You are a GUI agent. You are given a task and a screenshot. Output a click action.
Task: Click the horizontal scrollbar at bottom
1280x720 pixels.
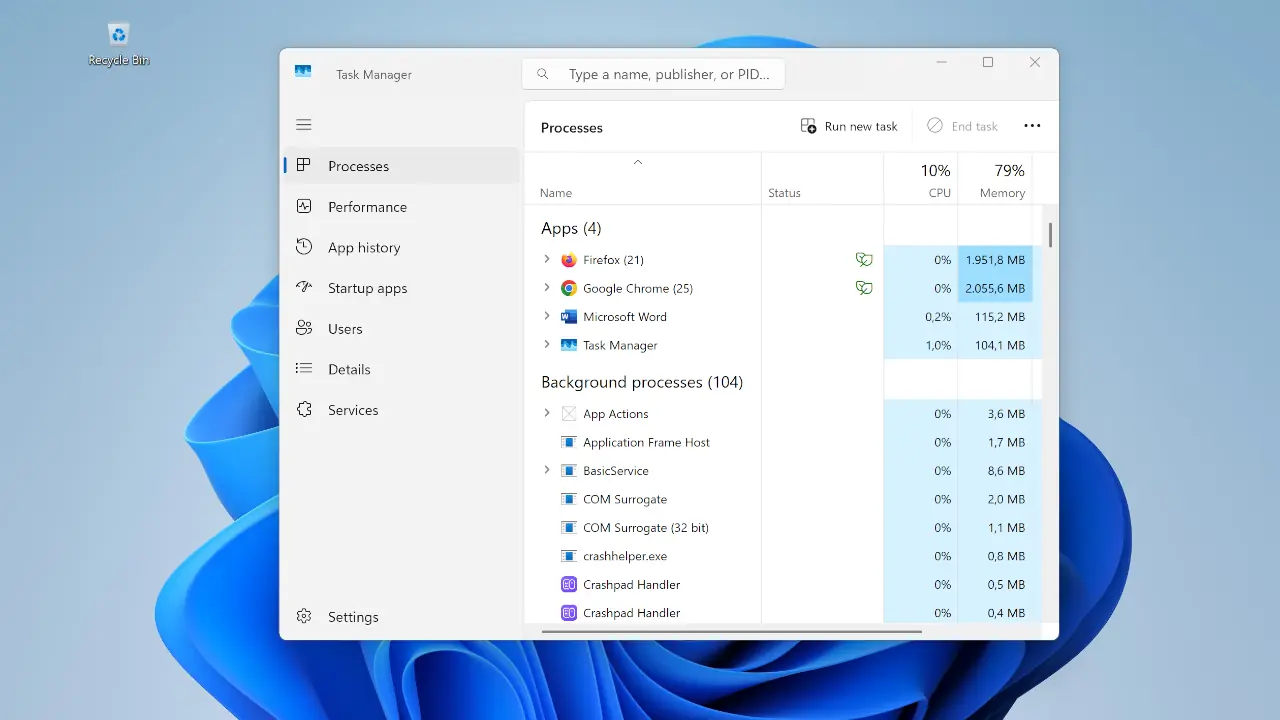point(732,631)
